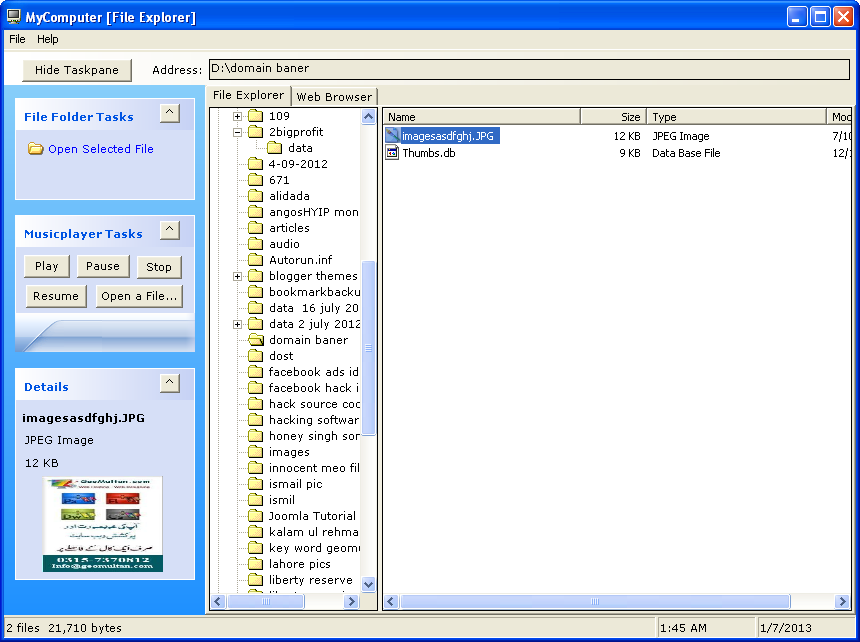Open the File menu
The height and width of the screenshot is (642, 860).
click(16, 39)
